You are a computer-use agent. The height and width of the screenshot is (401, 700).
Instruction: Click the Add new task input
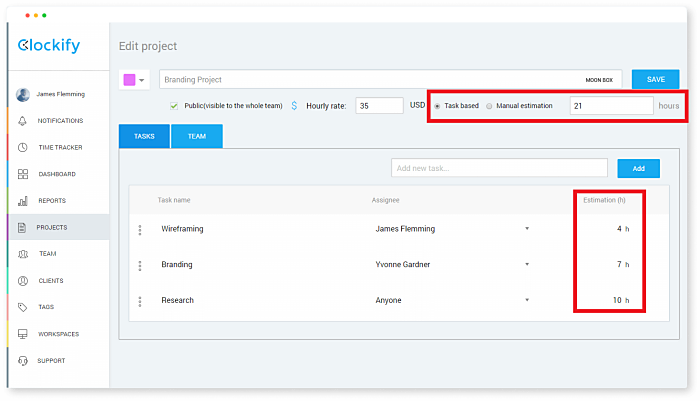[x=499, y=168]
